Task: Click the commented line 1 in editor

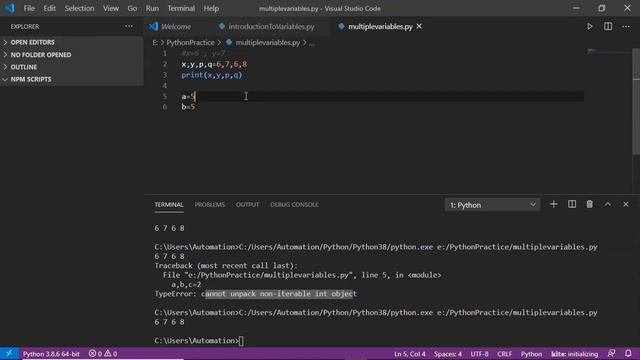Action: coord(203,53)
